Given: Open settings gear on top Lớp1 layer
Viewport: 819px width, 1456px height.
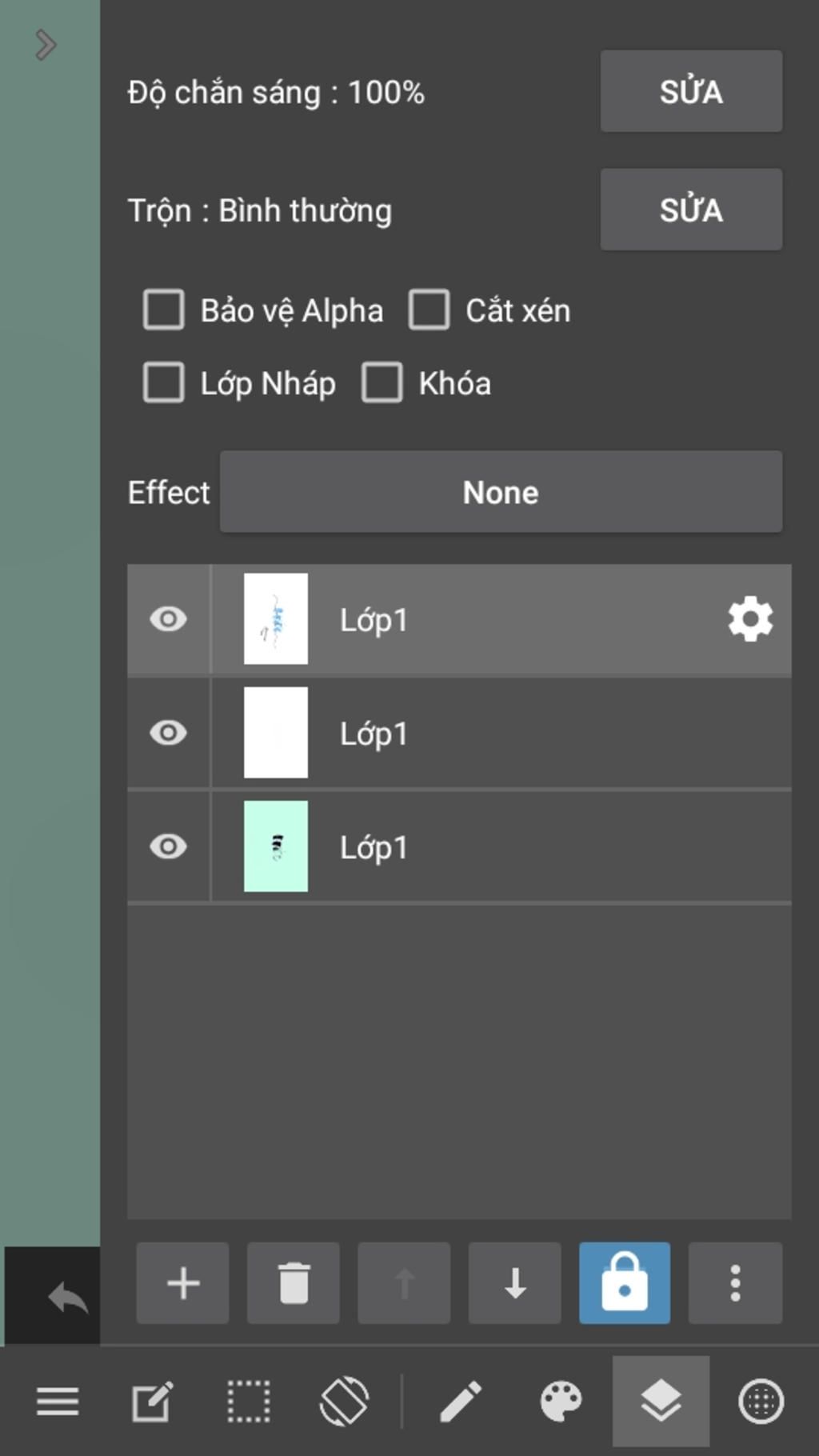Looking at the screenshot, I should click(x=749, y=618).
